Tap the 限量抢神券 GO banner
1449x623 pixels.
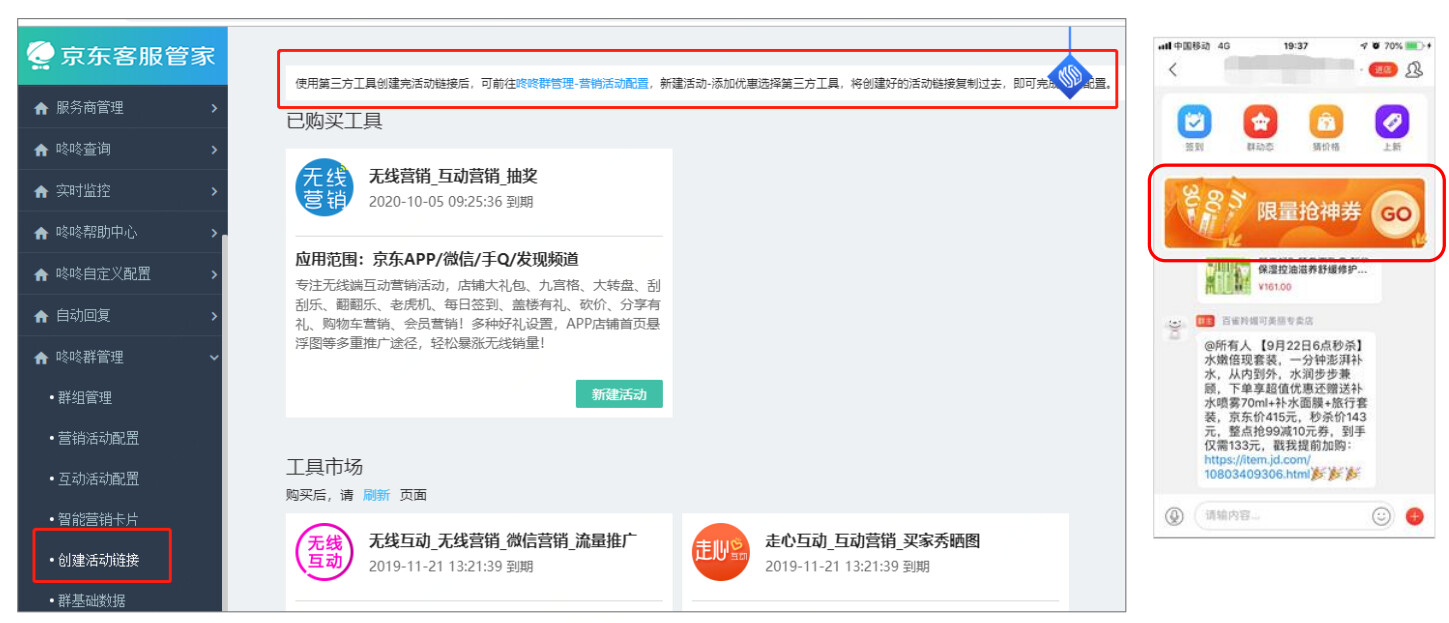(x=1294, y=213)
